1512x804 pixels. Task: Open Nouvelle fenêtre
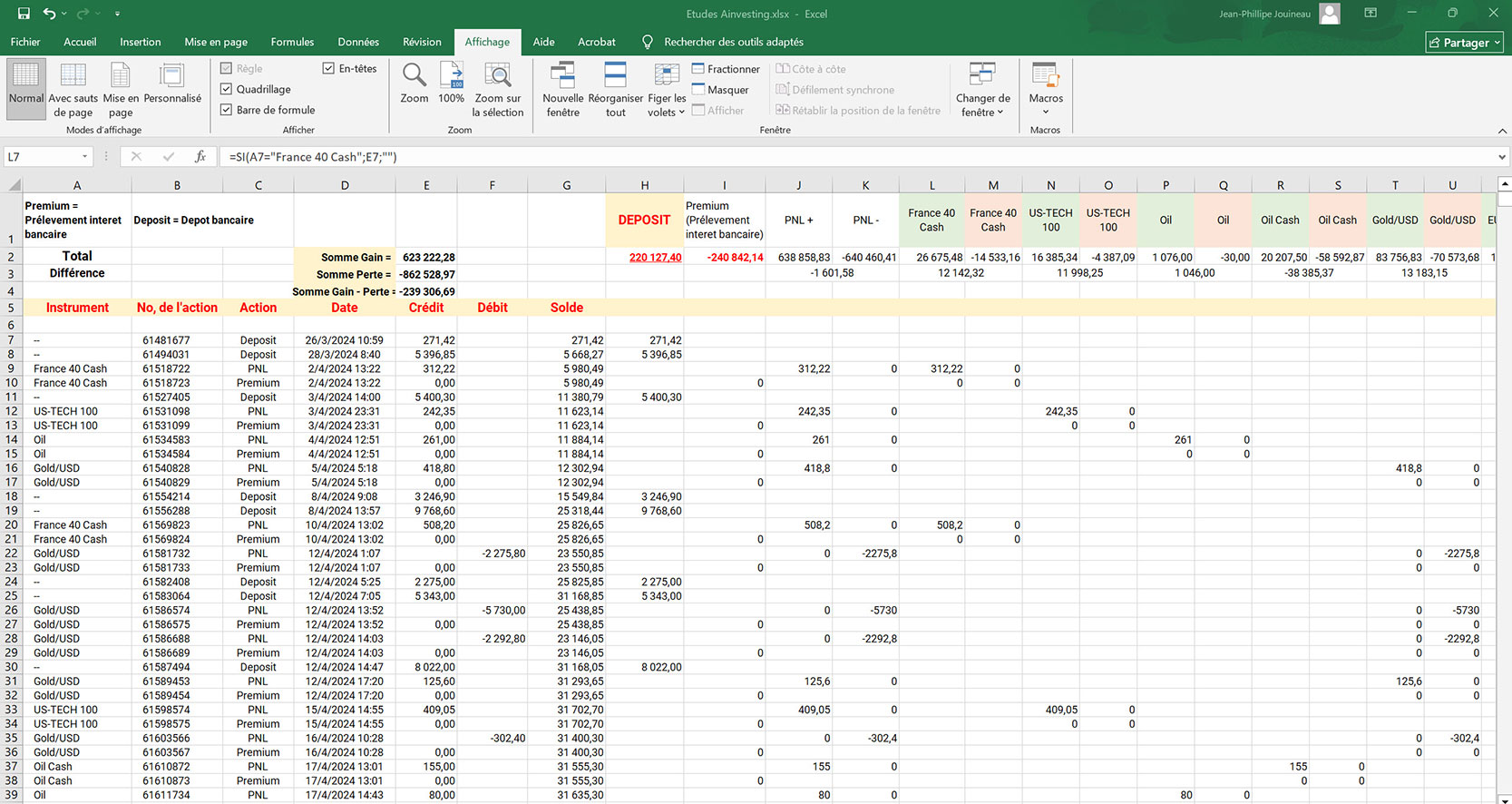point(562,76)
